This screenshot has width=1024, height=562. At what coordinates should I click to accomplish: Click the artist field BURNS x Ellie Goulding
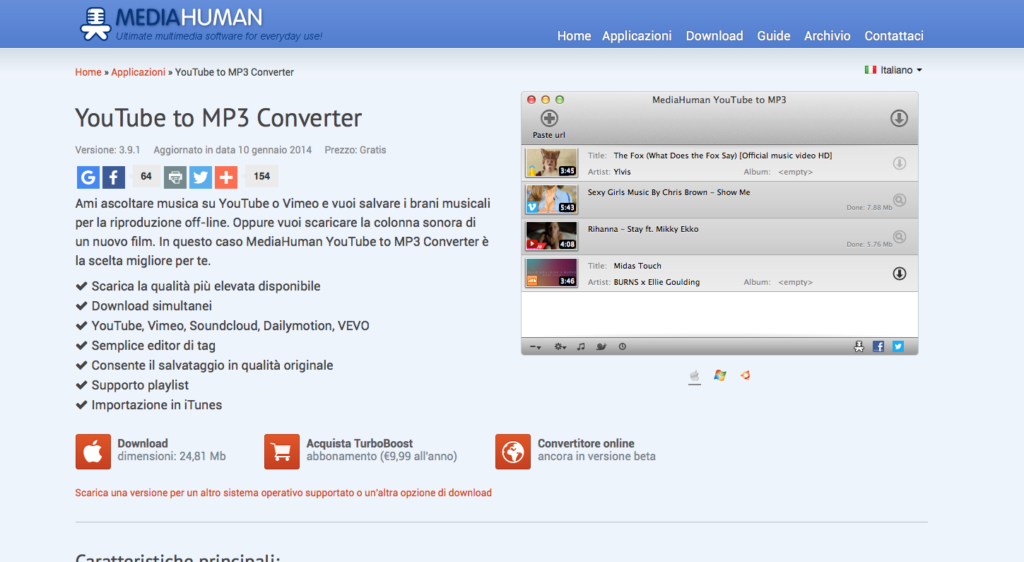tap(656, 282)
